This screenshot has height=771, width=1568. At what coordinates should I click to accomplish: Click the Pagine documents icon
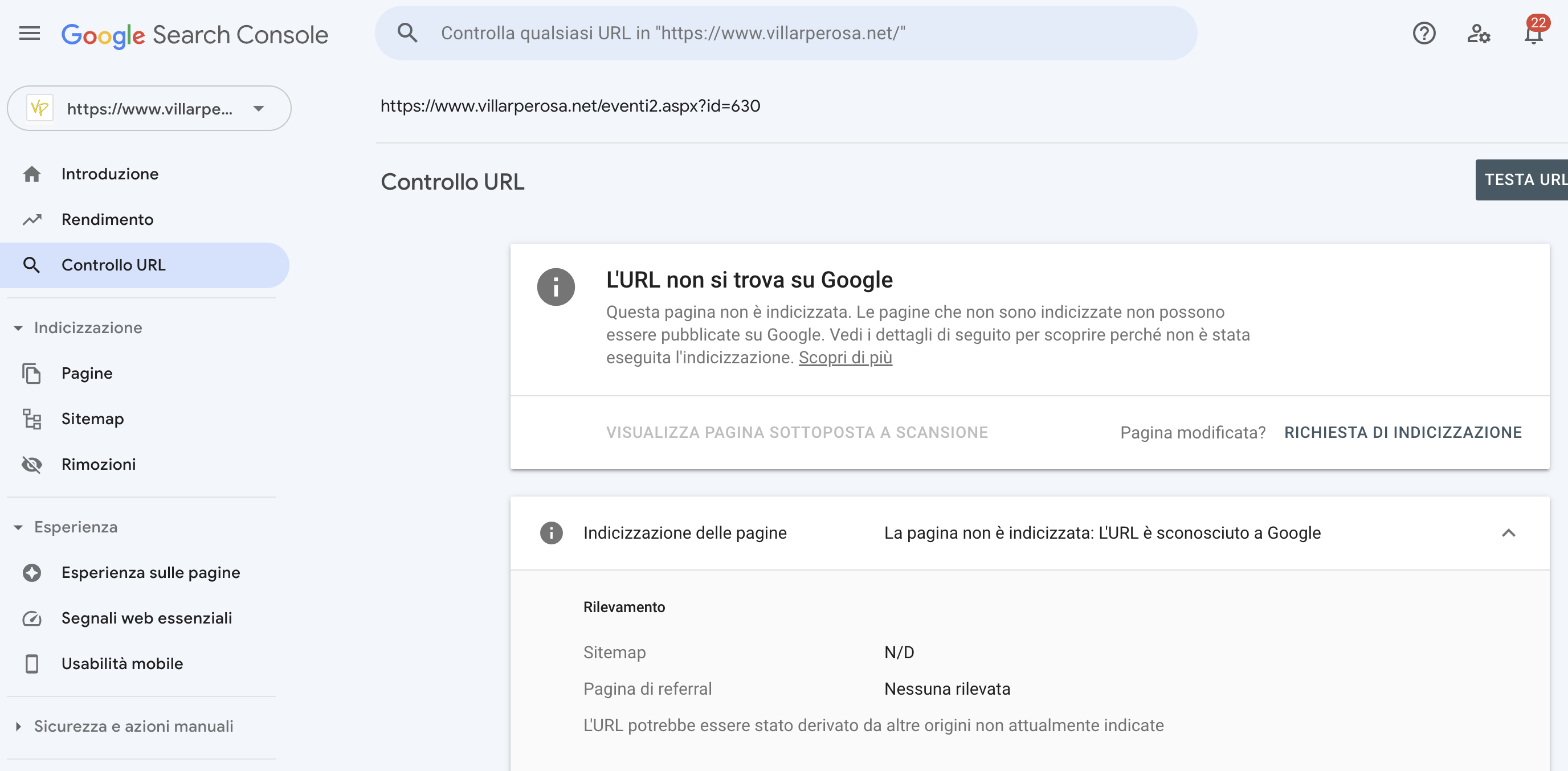click(x=32, y=374)
